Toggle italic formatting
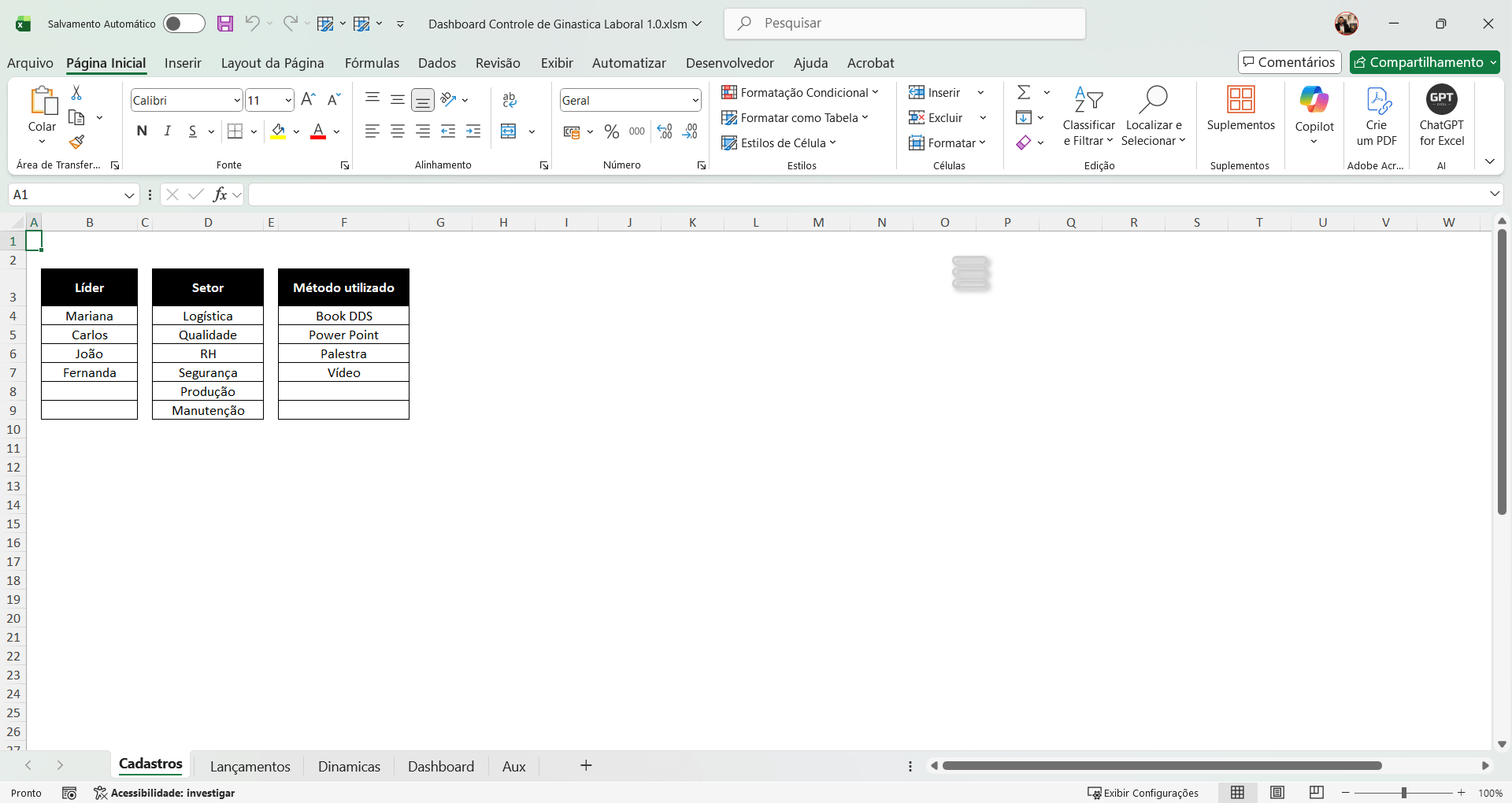The height and width of the screenshot is (803, 1512). point(167,131)
